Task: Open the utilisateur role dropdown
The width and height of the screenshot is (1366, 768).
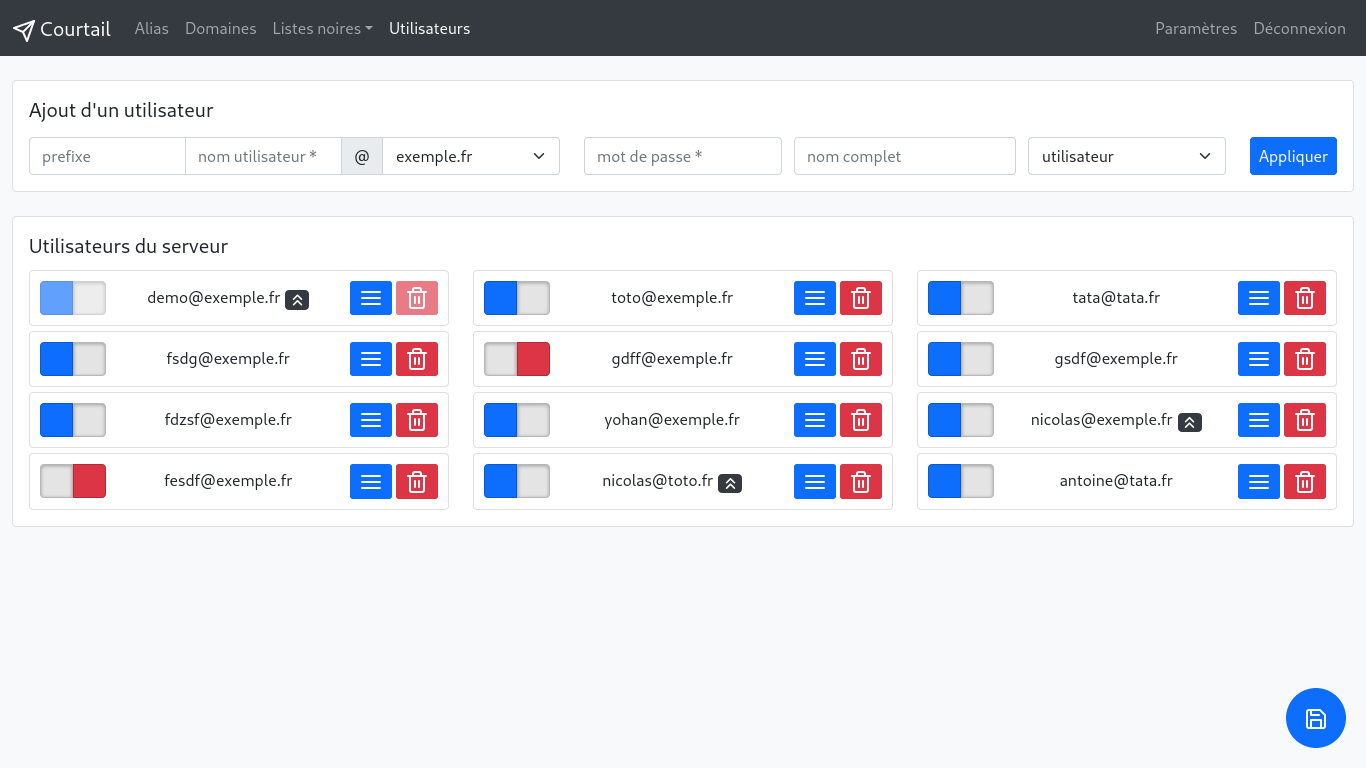Action: point(1127,156)
